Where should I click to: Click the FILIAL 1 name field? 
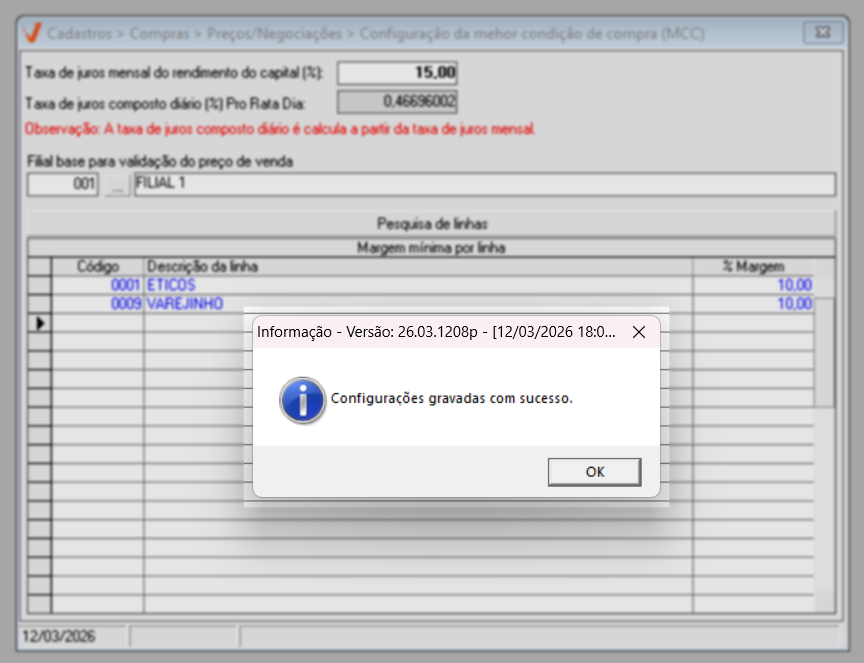click(x=485, y=184)
